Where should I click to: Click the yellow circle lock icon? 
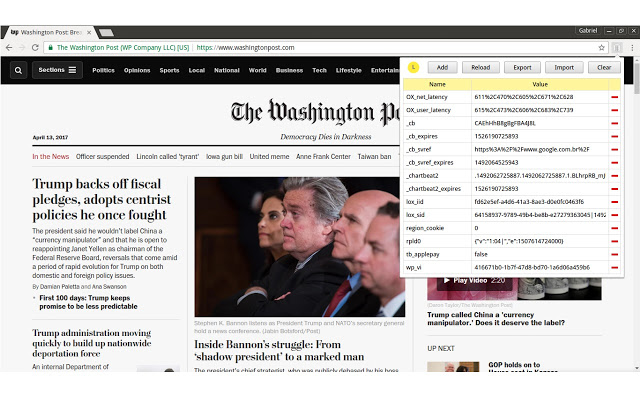tap(413, 67)
